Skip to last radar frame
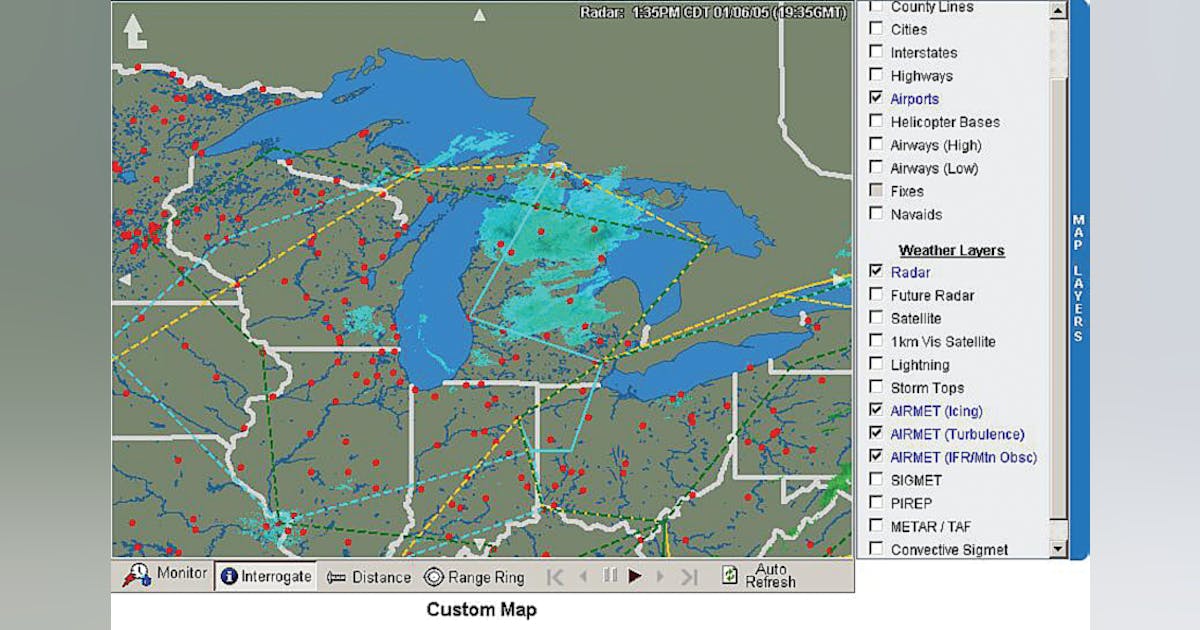The image size is (1200, 630). 689,576
